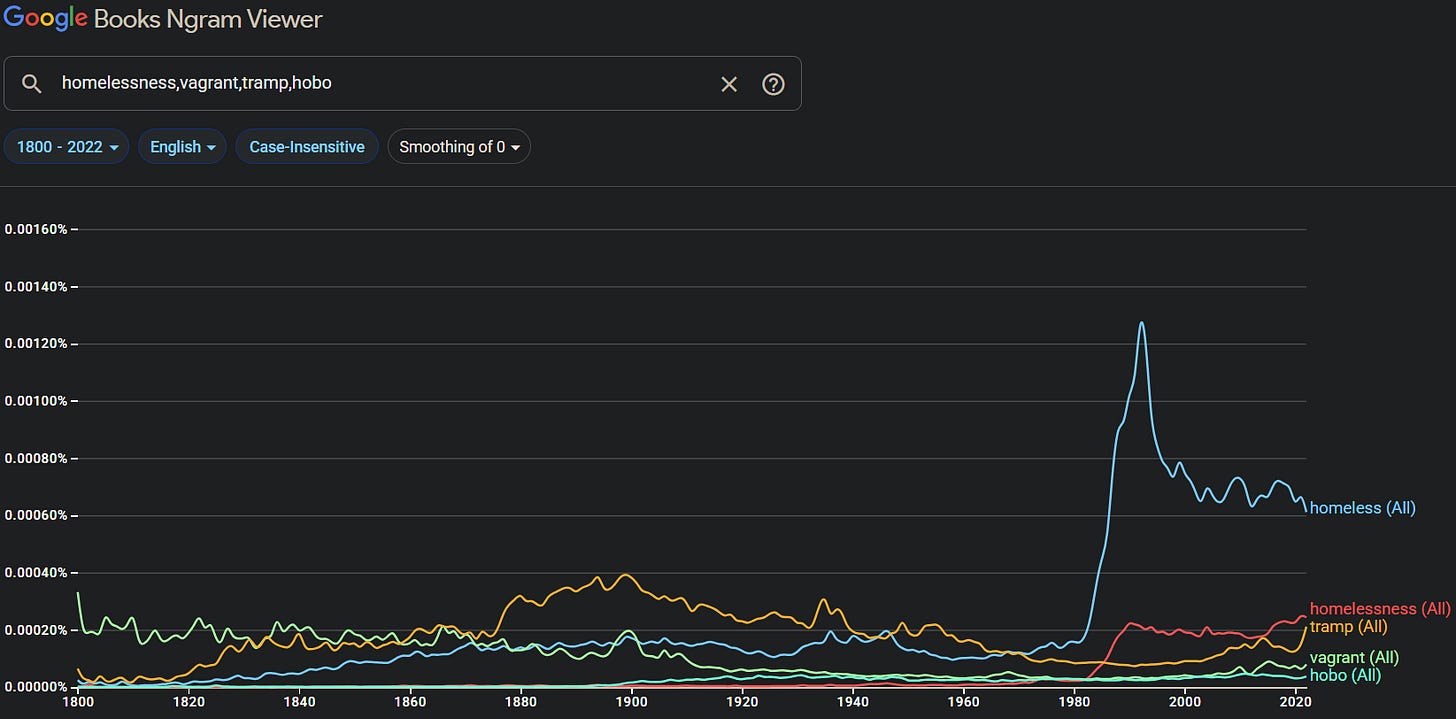Click the Google Books Ngram Viewer logo
The image size is (1456, 719).
coord(163,19)
